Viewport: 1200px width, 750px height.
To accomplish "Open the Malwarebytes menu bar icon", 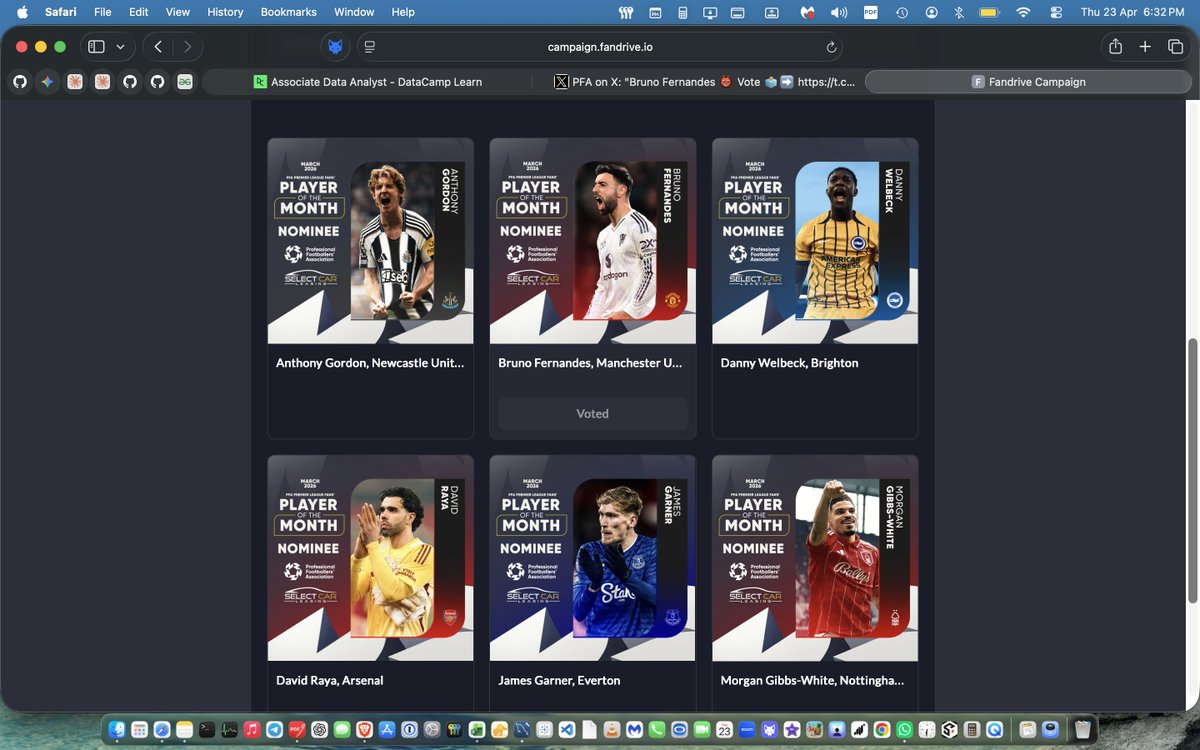I will coord(807,12).
